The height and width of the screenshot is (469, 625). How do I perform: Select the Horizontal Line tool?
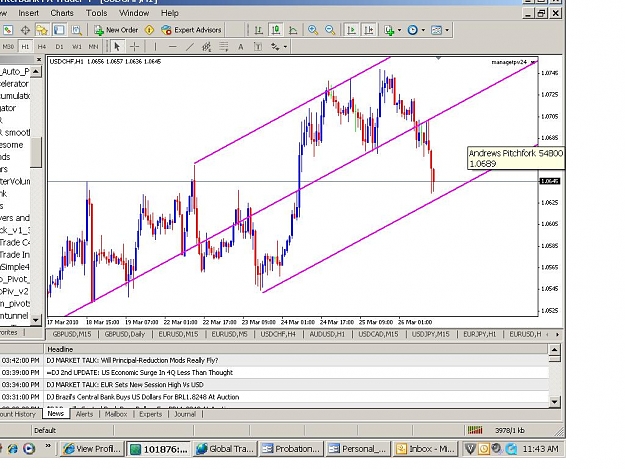(172, 47)
